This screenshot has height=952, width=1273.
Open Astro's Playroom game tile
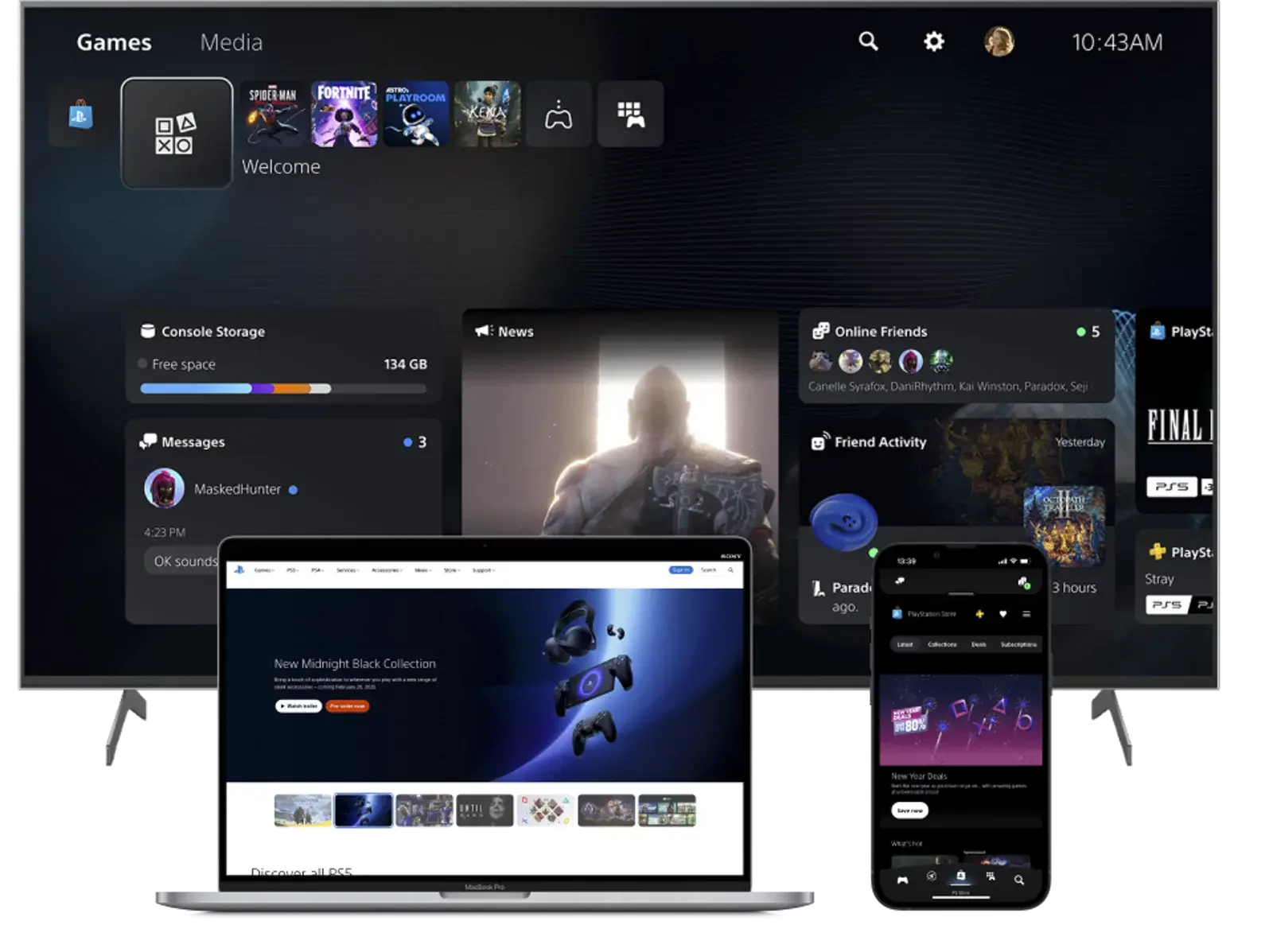(415, 115)
